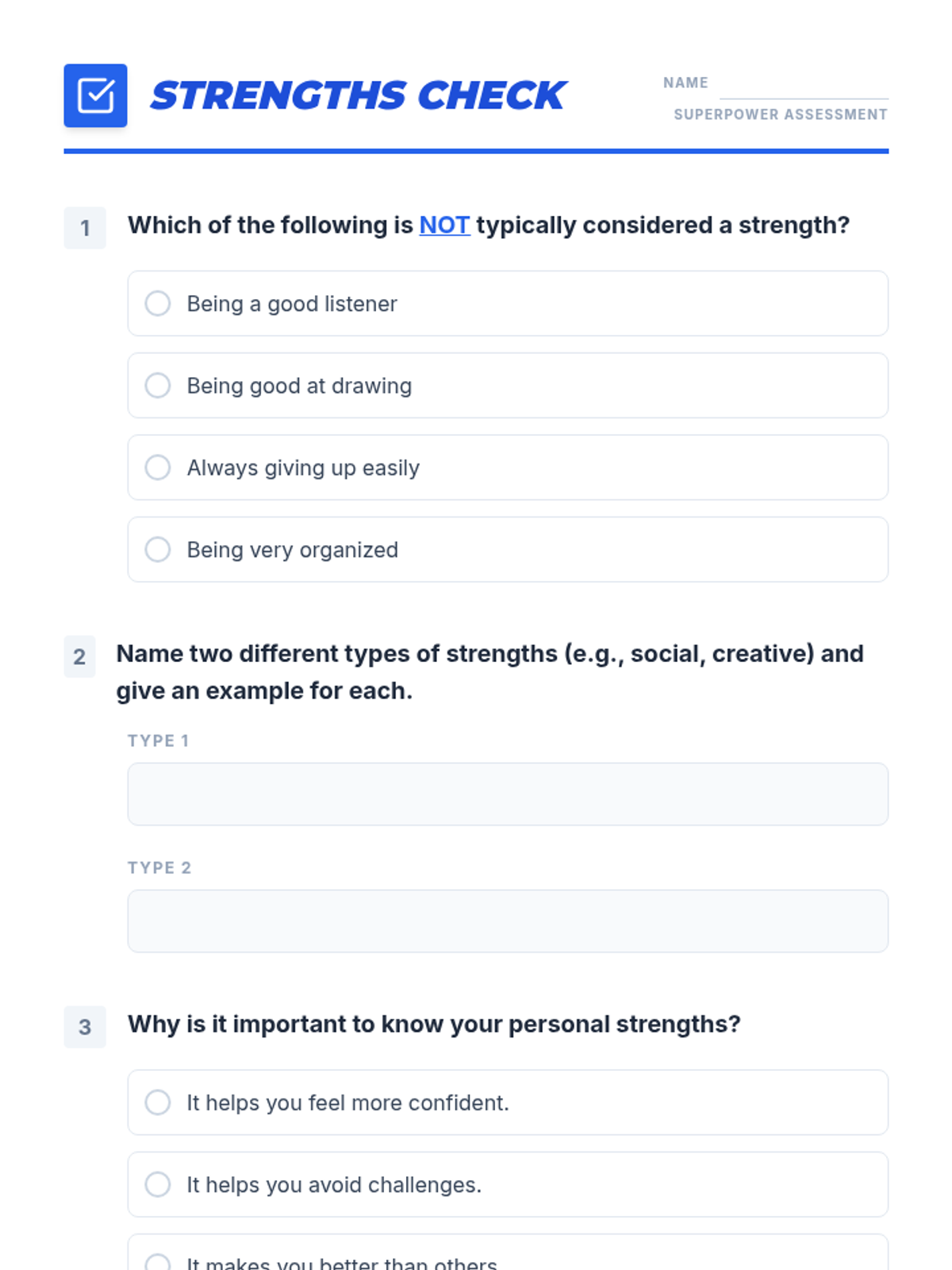952x1270 pixels.
Task: Select radio 'Being good at drawing'
Action: coord(158,386)
